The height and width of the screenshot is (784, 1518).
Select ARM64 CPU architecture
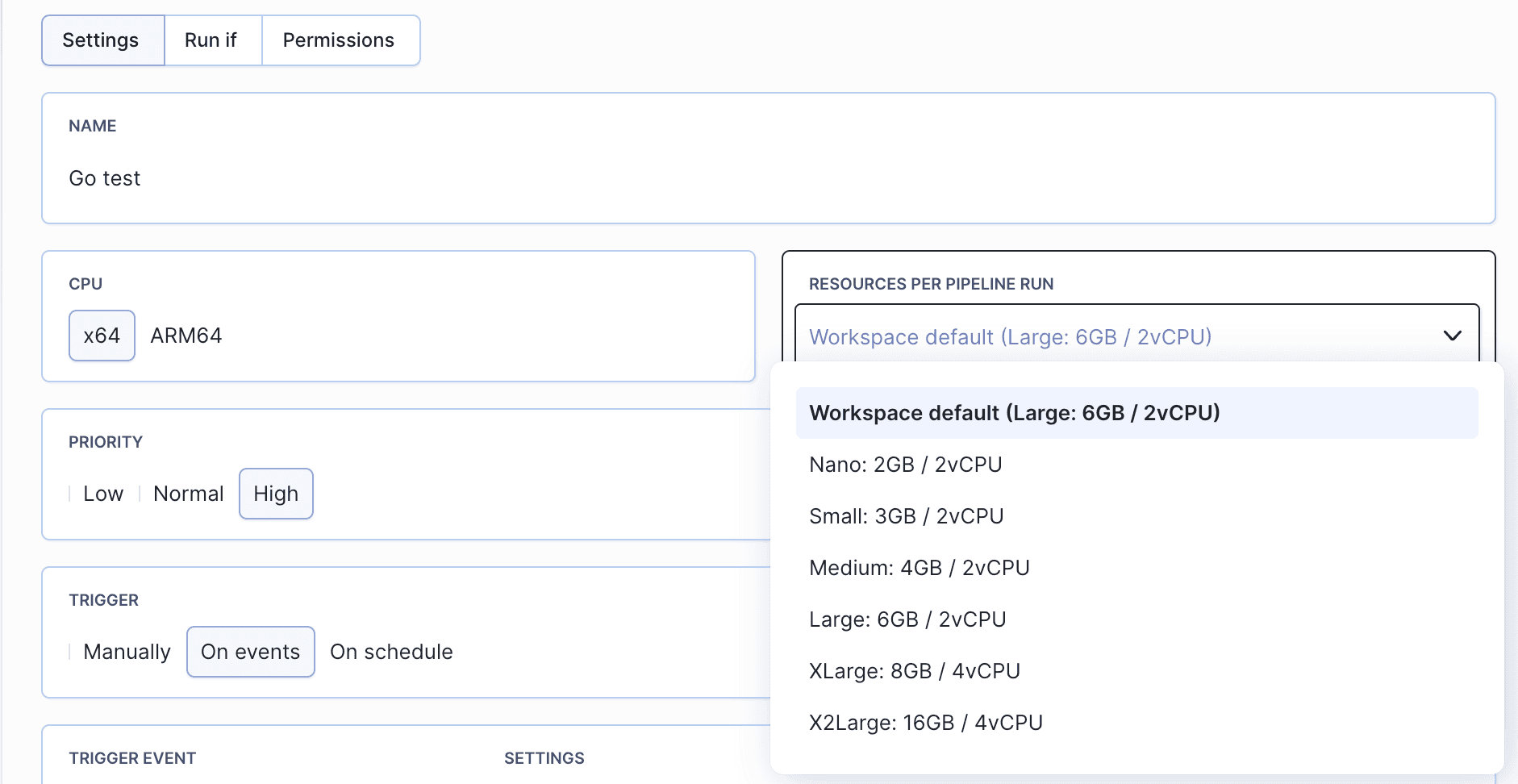[186, 336]
